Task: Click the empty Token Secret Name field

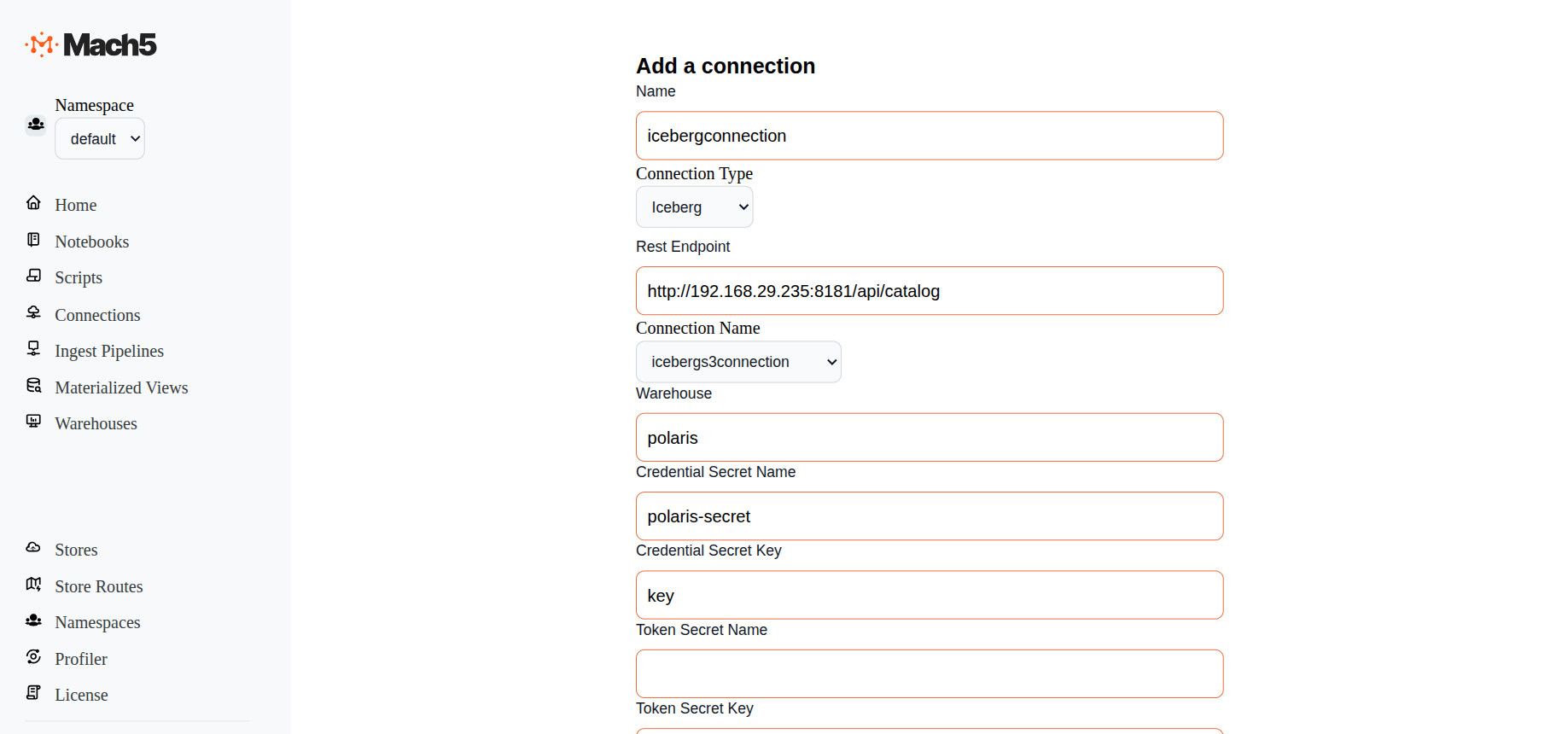Action: point(929,673)
